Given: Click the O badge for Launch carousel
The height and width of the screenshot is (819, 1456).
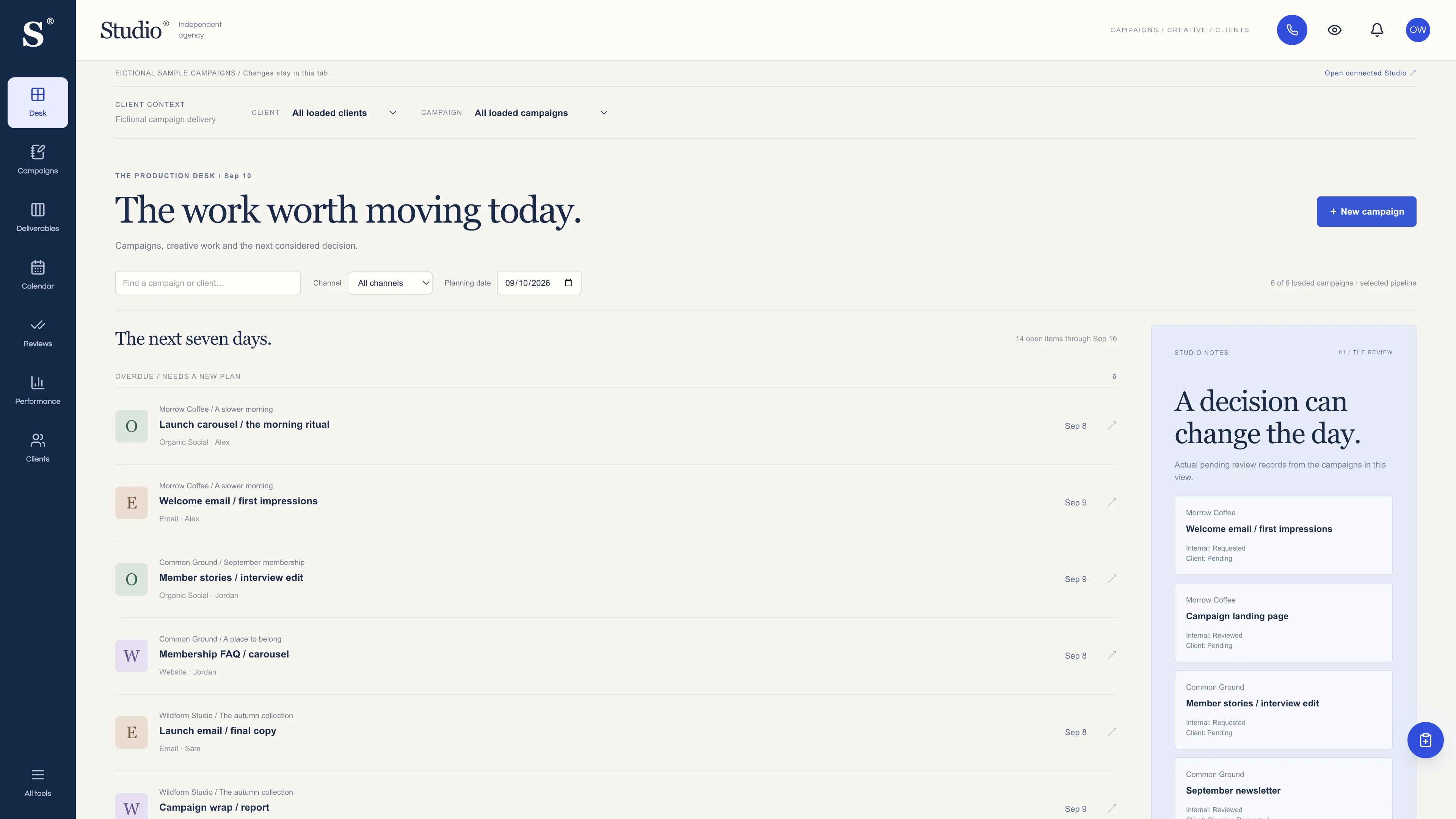Looking at the screenshot, I should coord(131,425).
